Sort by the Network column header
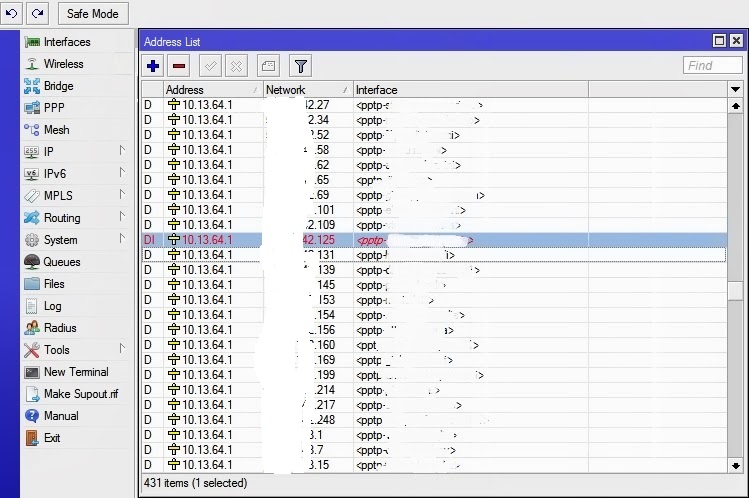 pos(308,90)
